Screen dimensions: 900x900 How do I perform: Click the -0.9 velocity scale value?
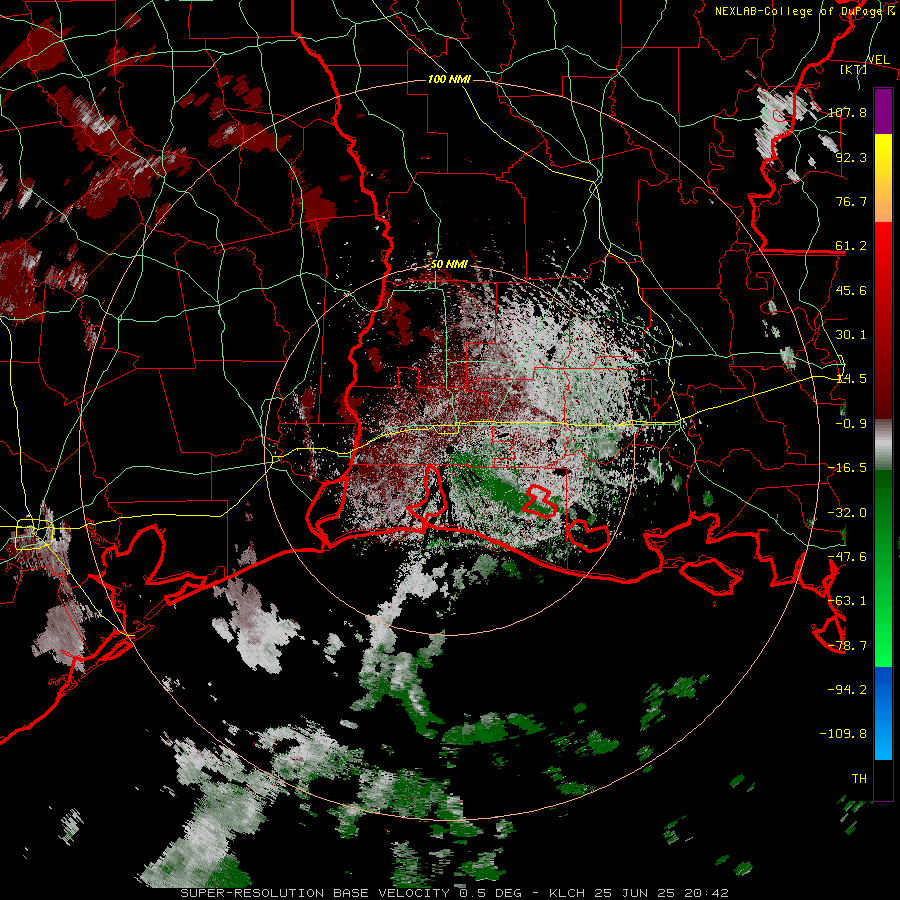coord(851,424)
